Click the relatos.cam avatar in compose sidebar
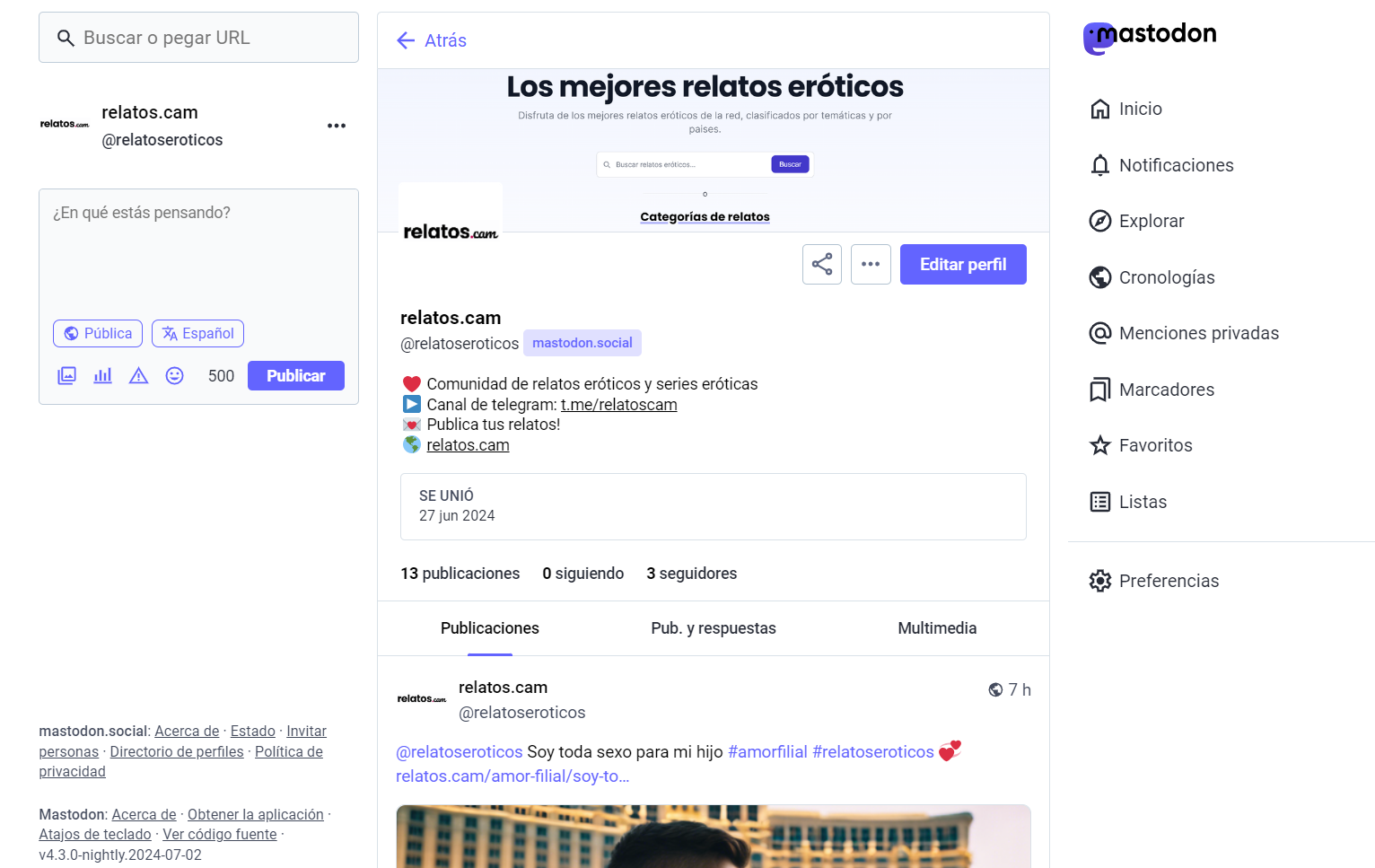 65,125
